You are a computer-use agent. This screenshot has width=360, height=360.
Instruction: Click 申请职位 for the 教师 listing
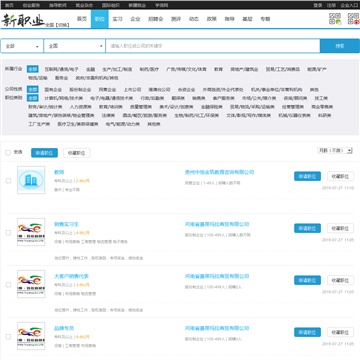307,176
